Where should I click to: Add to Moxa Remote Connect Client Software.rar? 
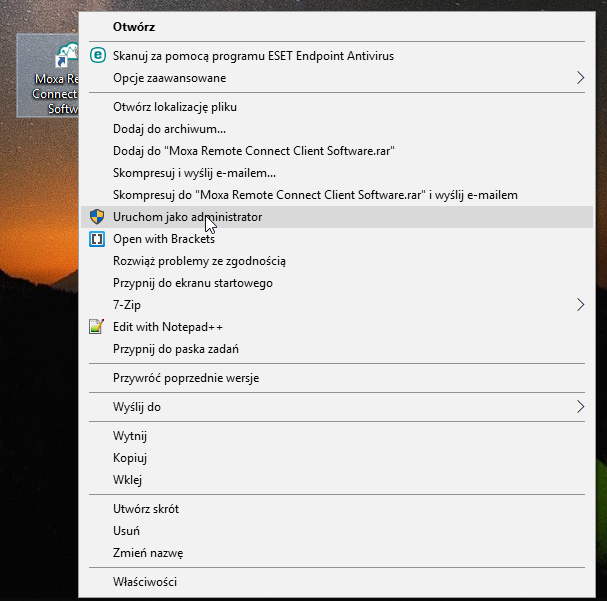(254, 151)
